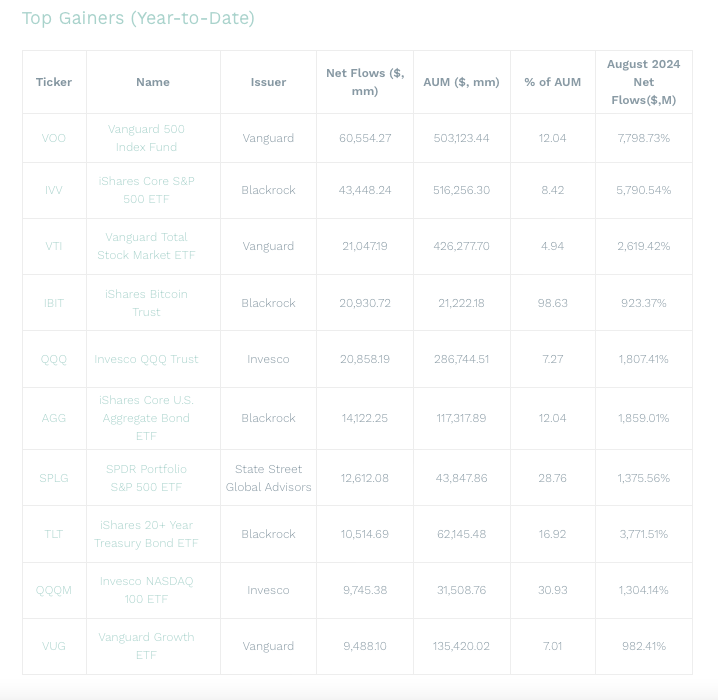Click the IBIT ticker link
The image size is (718, 700).
(54, 303)
